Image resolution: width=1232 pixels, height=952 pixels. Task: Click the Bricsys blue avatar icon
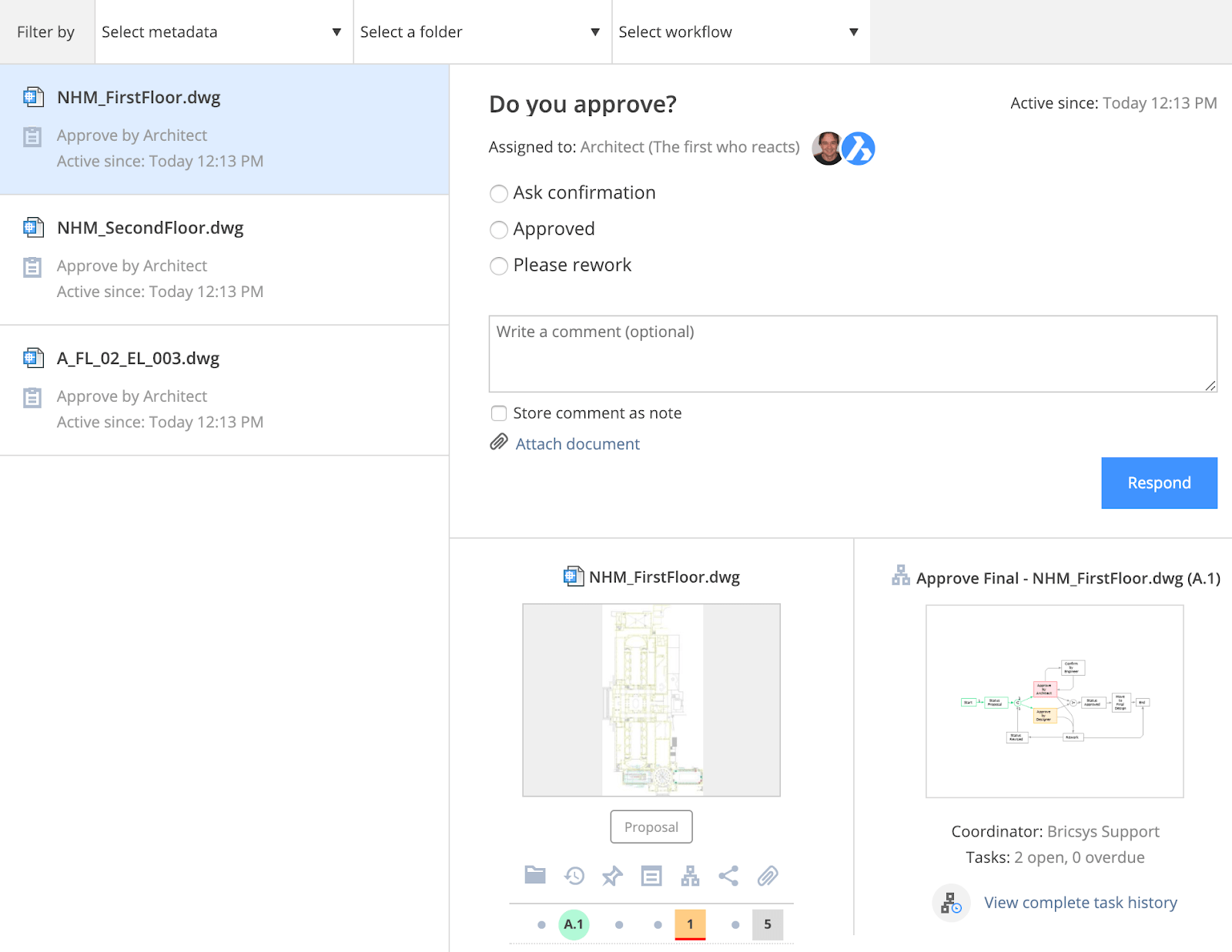(x=858, y=149)
